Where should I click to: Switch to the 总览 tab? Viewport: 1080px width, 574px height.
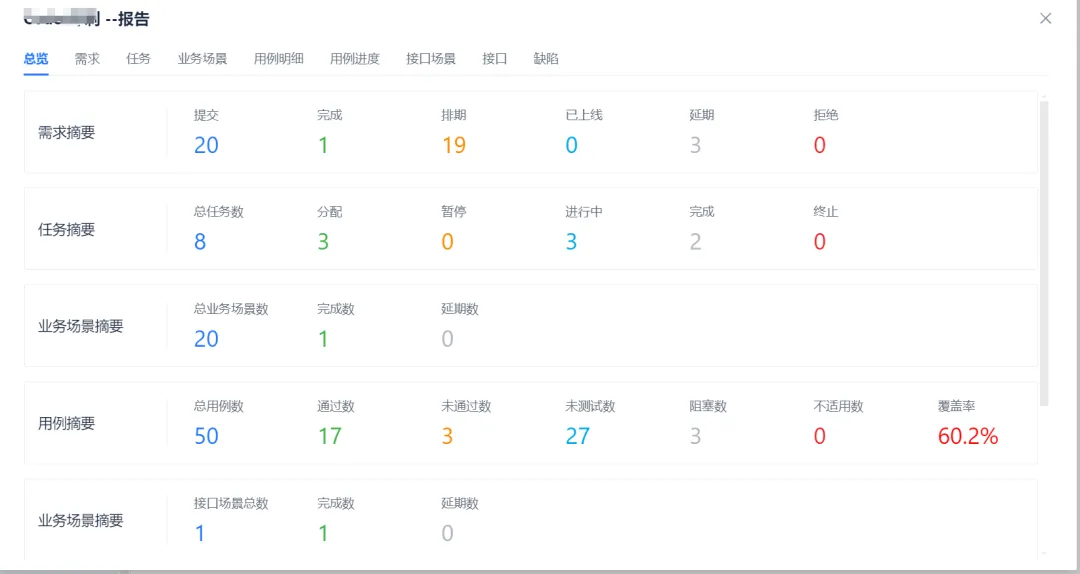click(x=36, y=59)
